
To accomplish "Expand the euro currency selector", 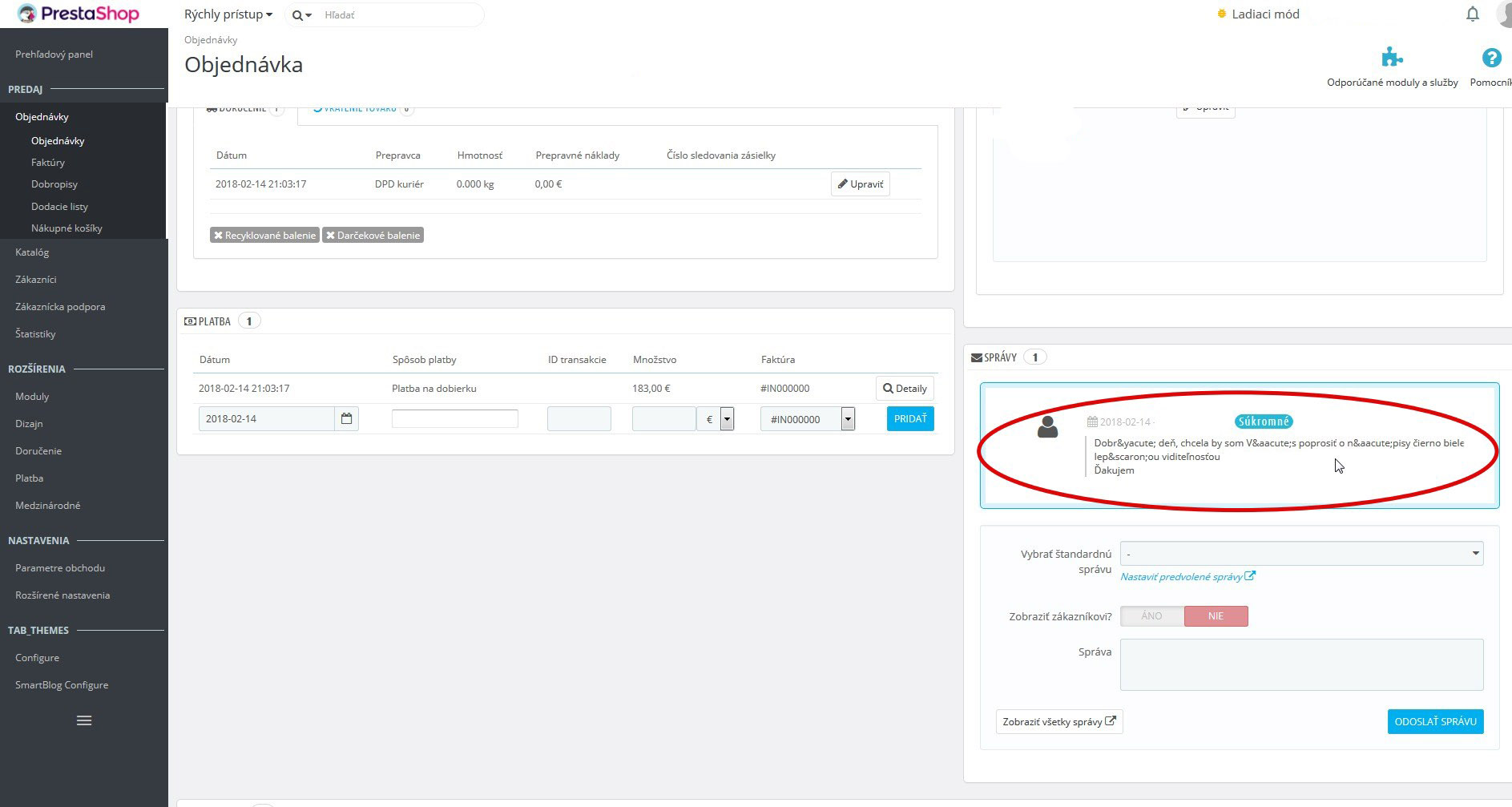I will (727, 419).
